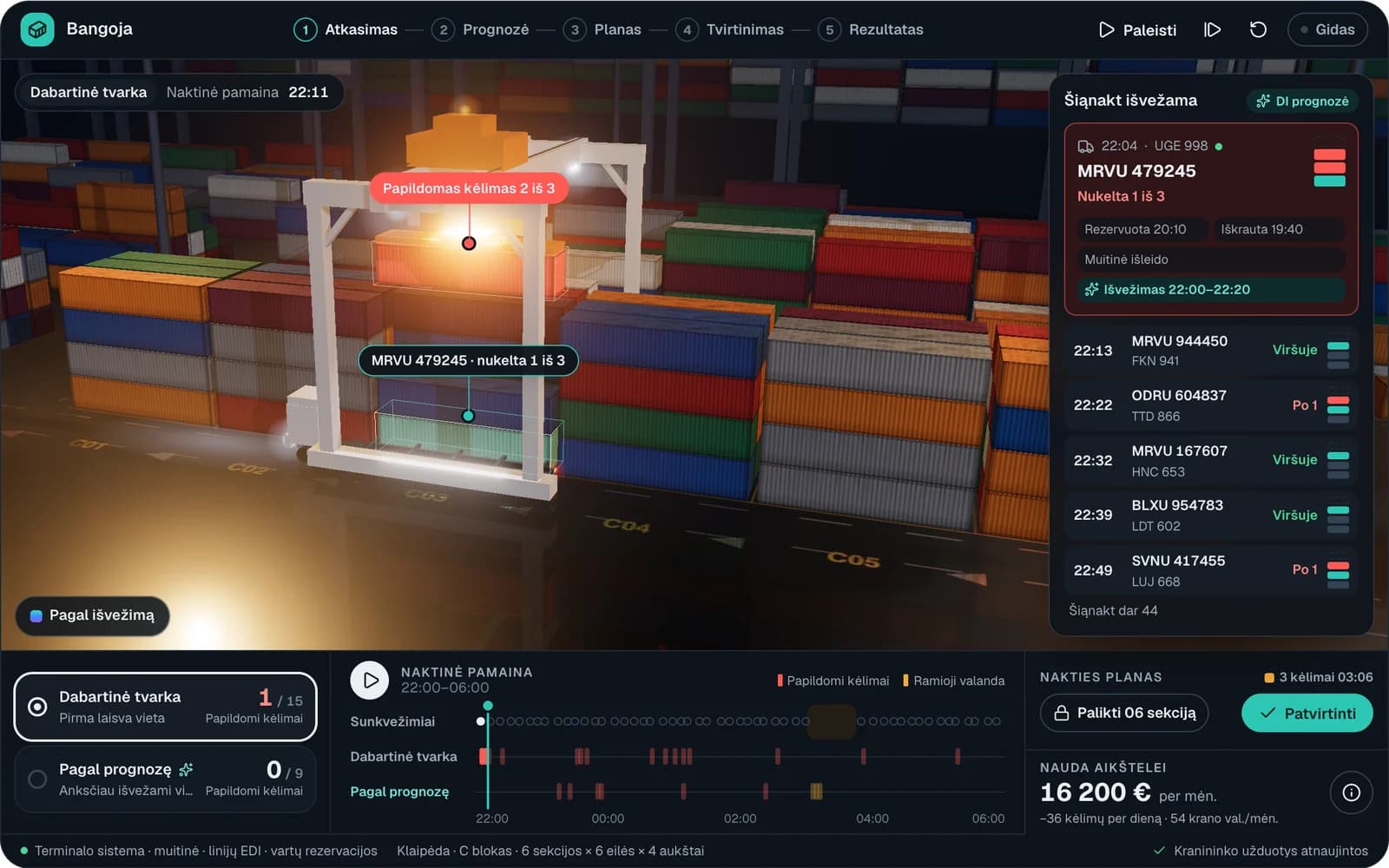This screenshot has height=868, width=1389.
Task: Click the DI prognozė sparkle badge
Action: pos(1303,101)
